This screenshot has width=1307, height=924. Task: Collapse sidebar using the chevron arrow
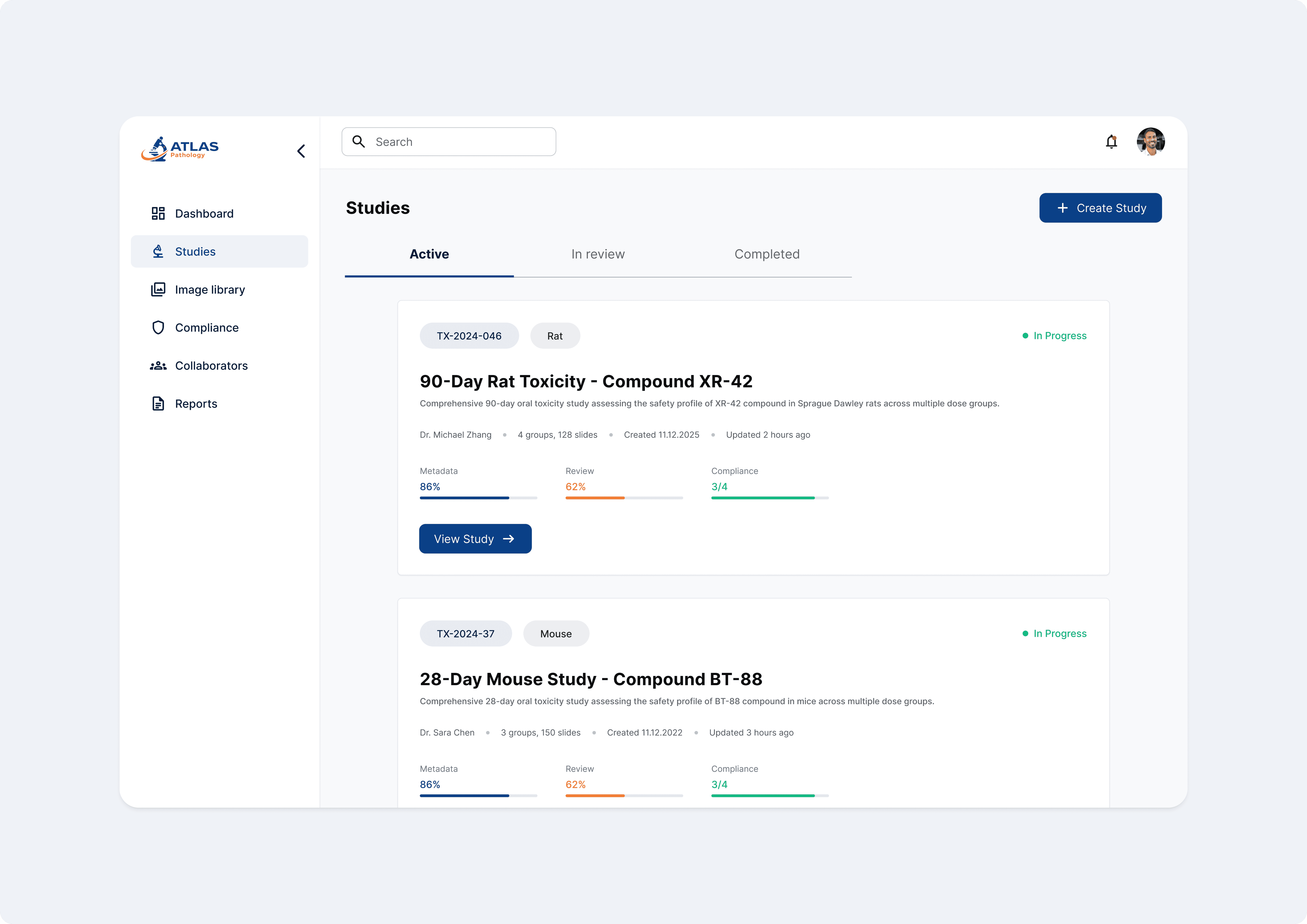click(301, 151)
